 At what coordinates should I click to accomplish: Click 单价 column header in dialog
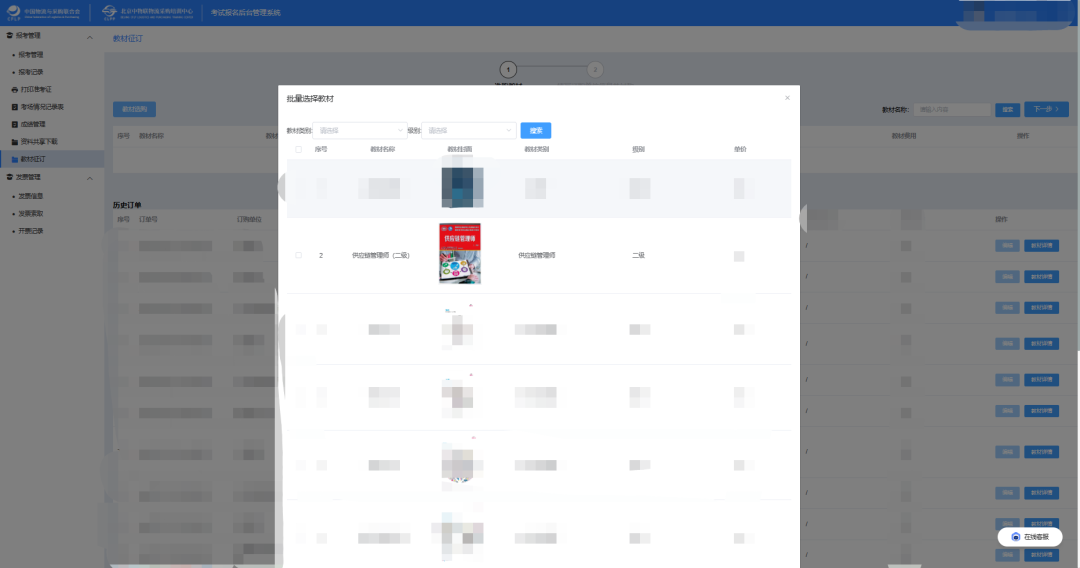click(740, 149)
